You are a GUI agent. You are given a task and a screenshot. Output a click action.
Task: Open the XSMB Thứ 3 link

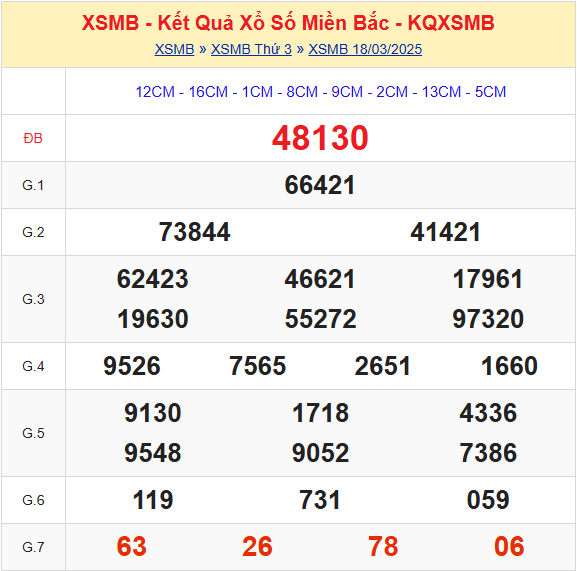click(x=251, y=49)
